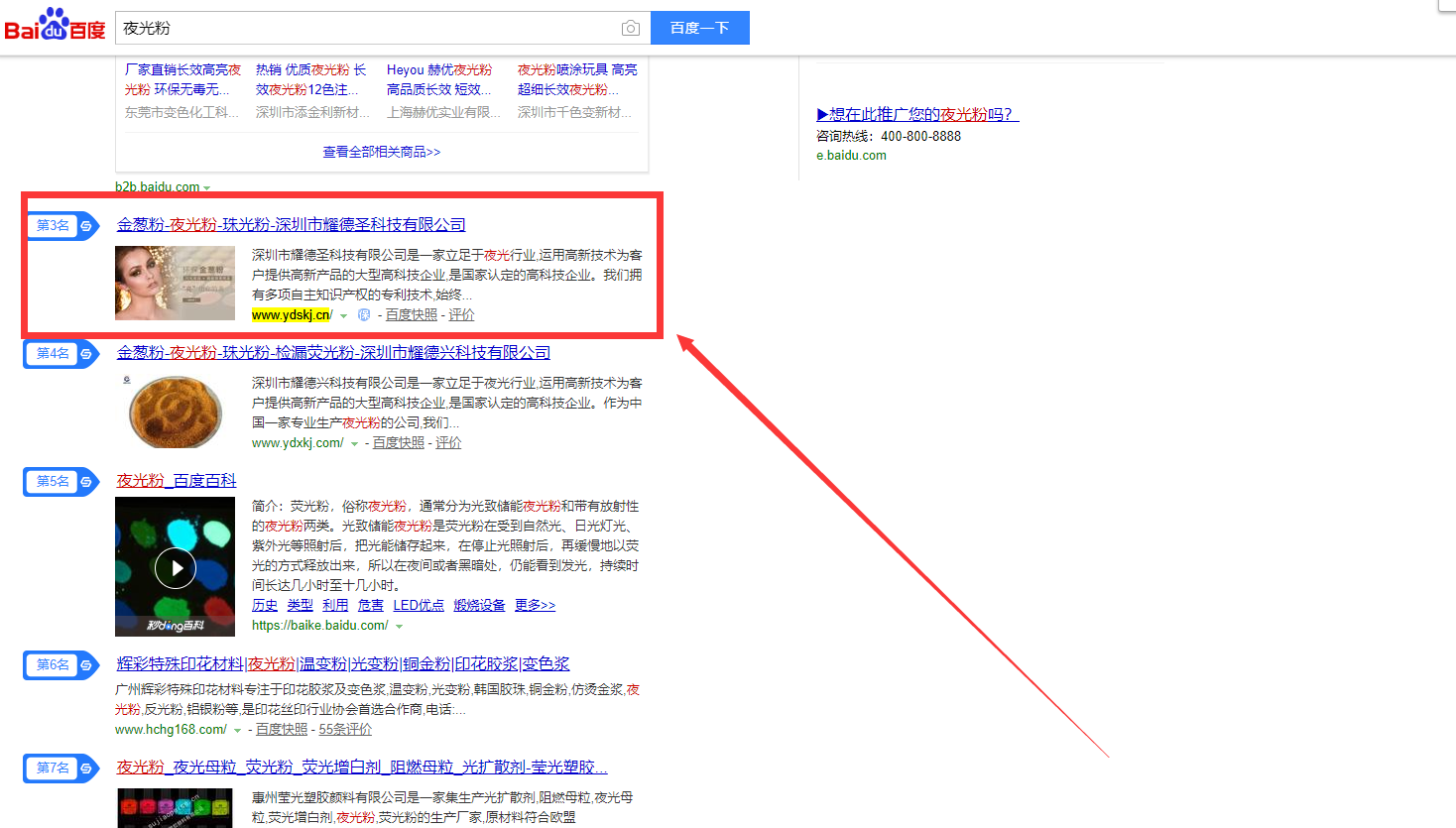
Task: Click www.hchg168.com/ URL text
Action: 171,730
